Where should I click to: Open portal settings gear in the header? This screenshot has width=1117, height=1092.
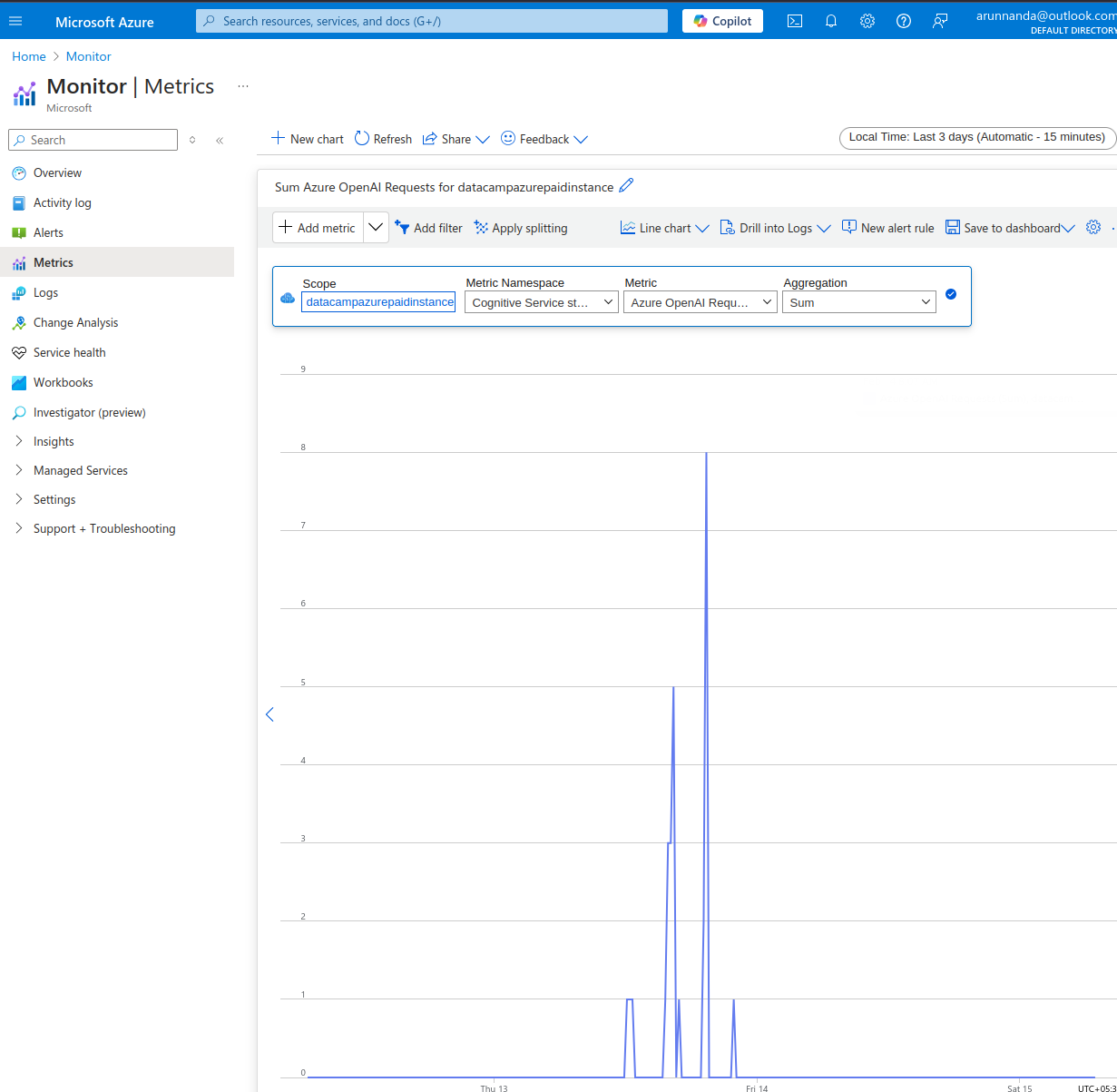point(867,21)
